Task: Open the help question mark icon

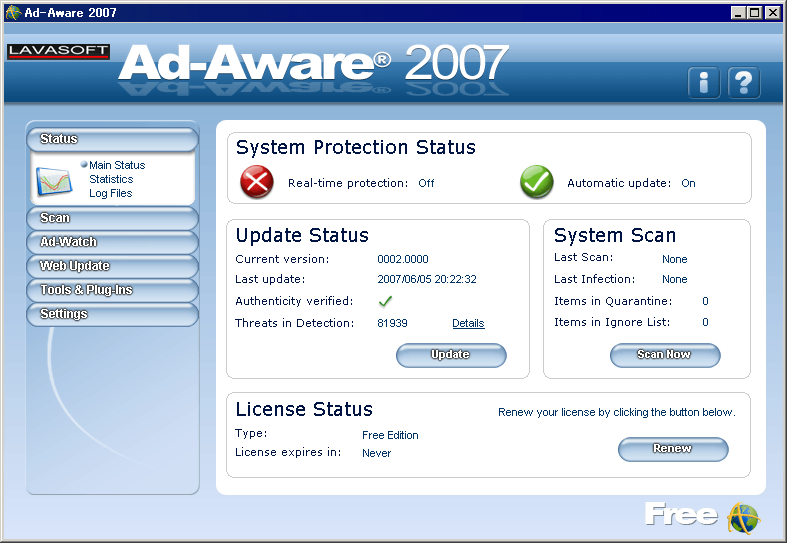Action: pos(743,82)
